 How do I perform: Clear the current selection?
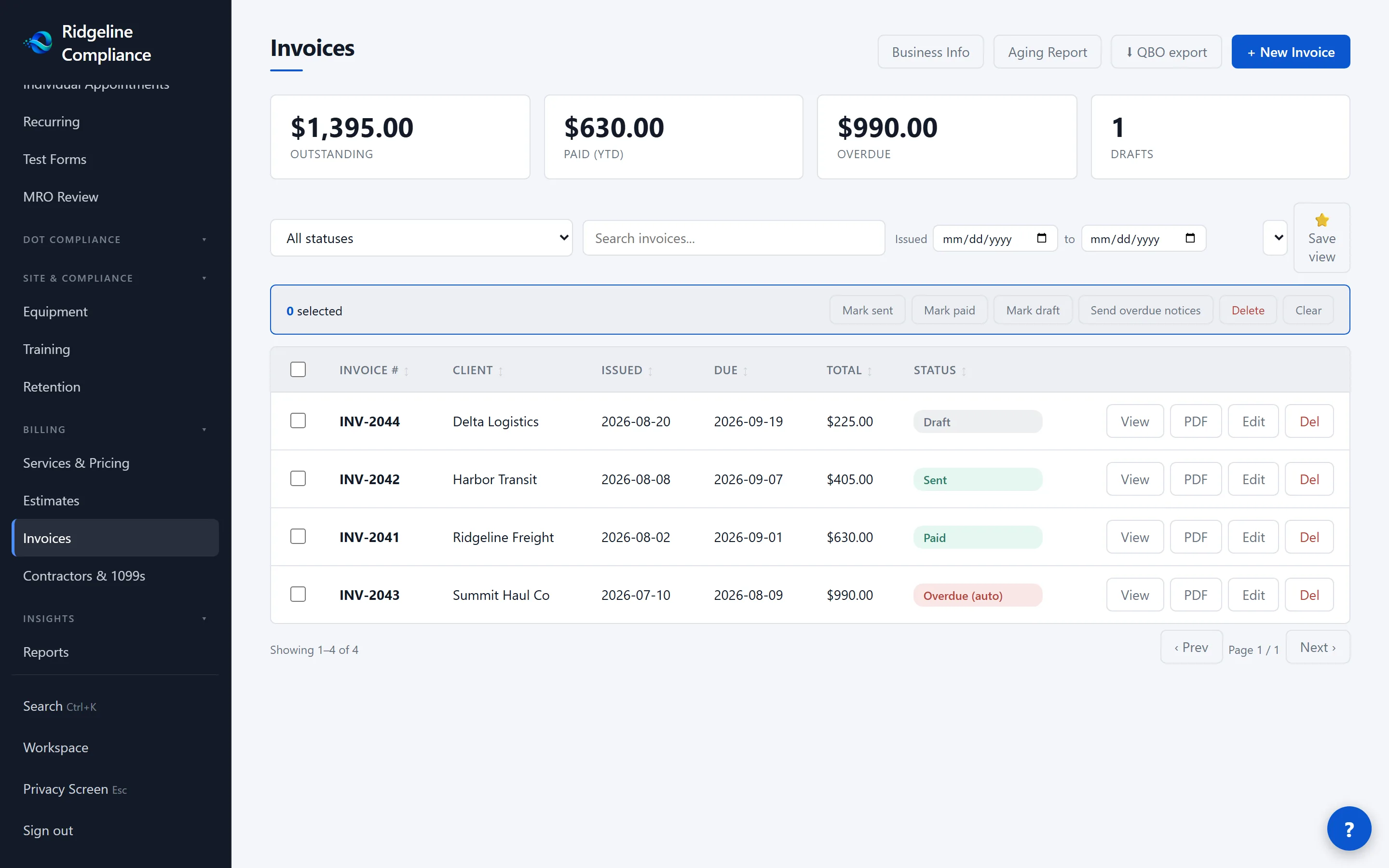click(1308, 310)
